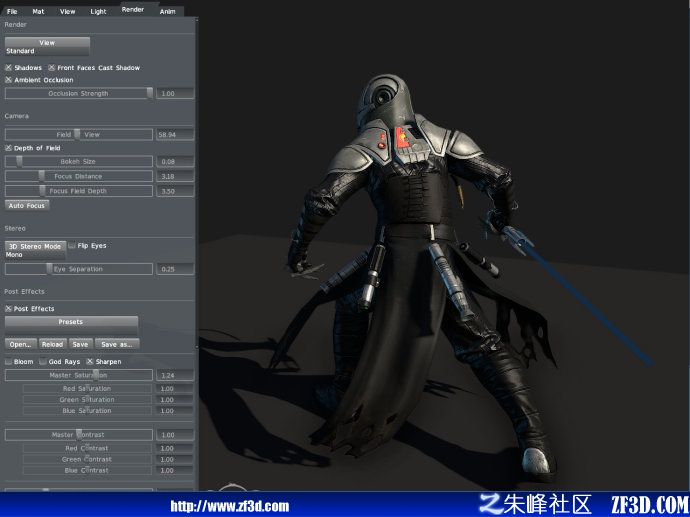
Task: Adjust the Blue Contrast slider
Action: tap(87, 470)
